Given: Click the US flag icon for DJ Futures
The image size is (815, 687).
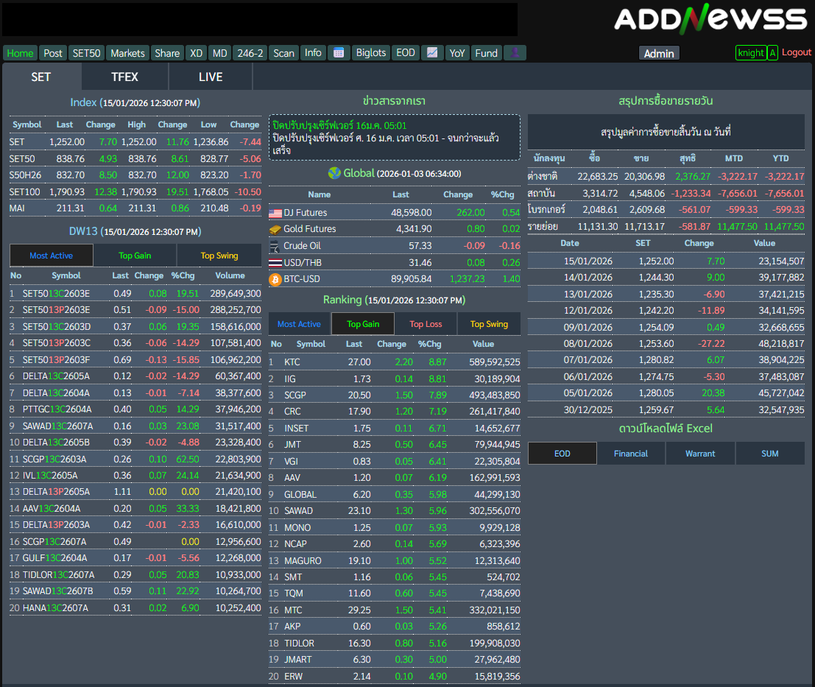Looking at the screenshot, I should tap(275, 213).
